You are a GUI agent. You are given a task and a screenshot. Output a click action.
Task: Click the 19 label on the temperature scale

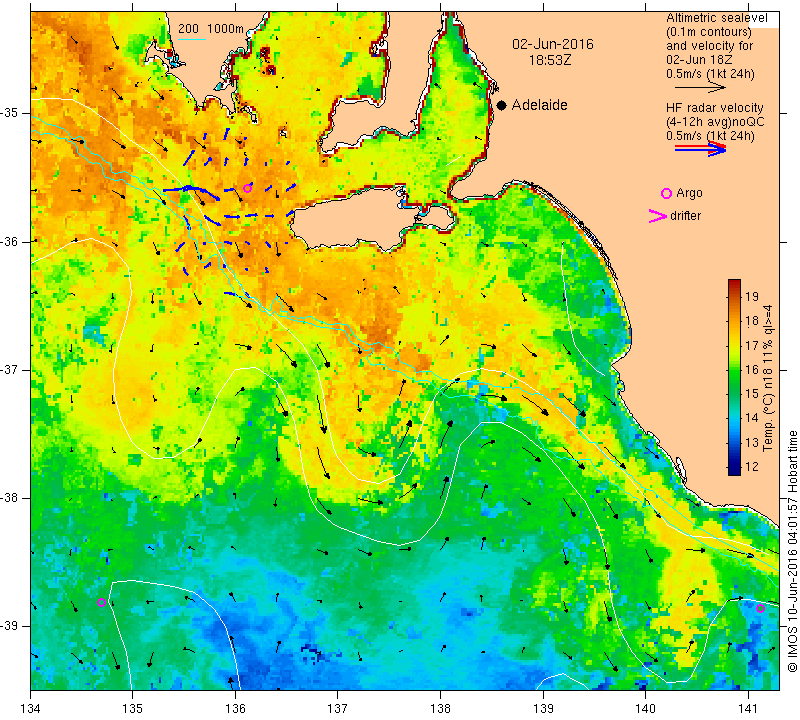point(752,296)
